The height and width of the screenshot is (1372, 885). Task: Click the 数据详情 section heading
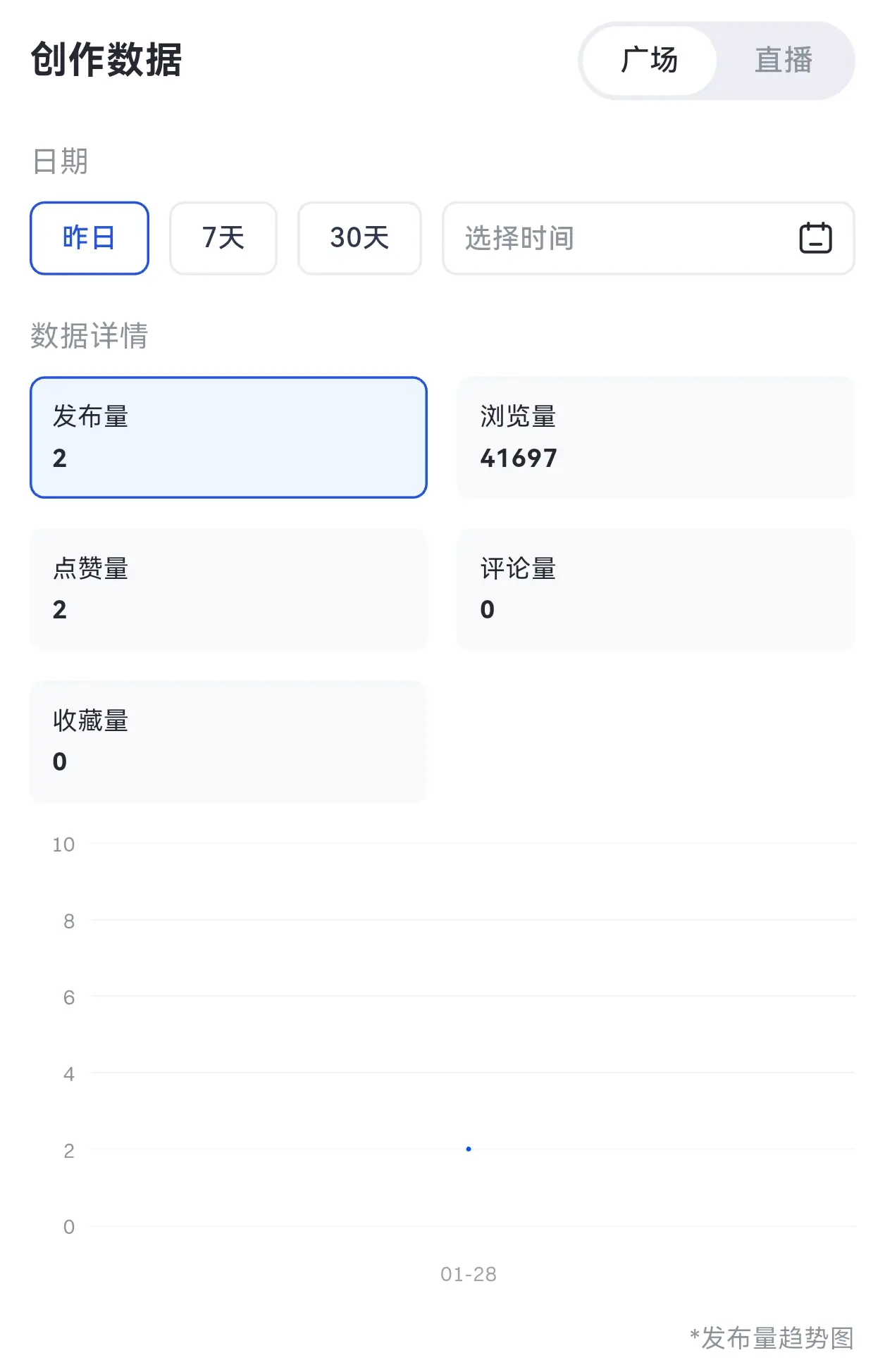89,335
